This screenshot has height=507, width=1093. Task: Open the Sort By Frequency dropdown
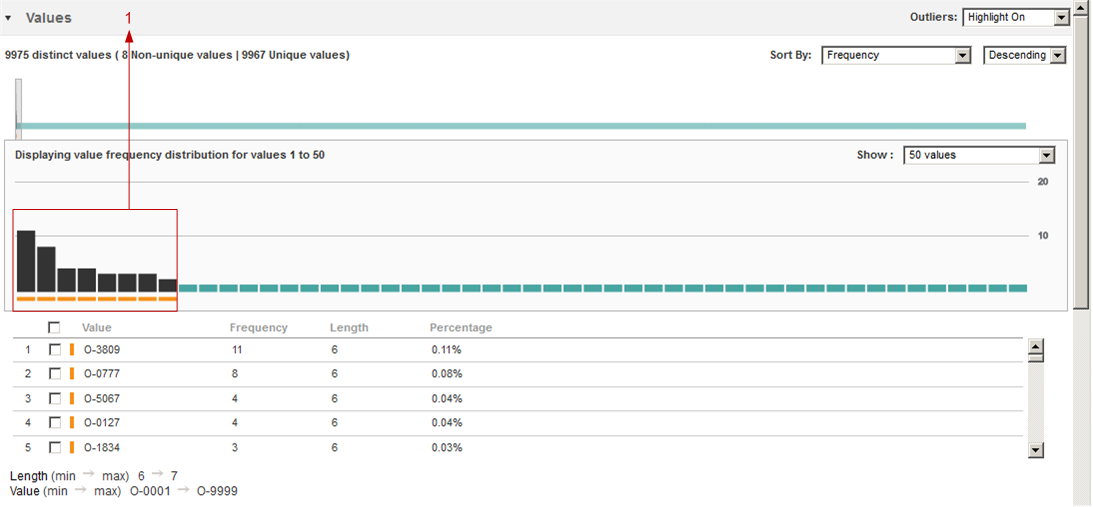(896, 56)
